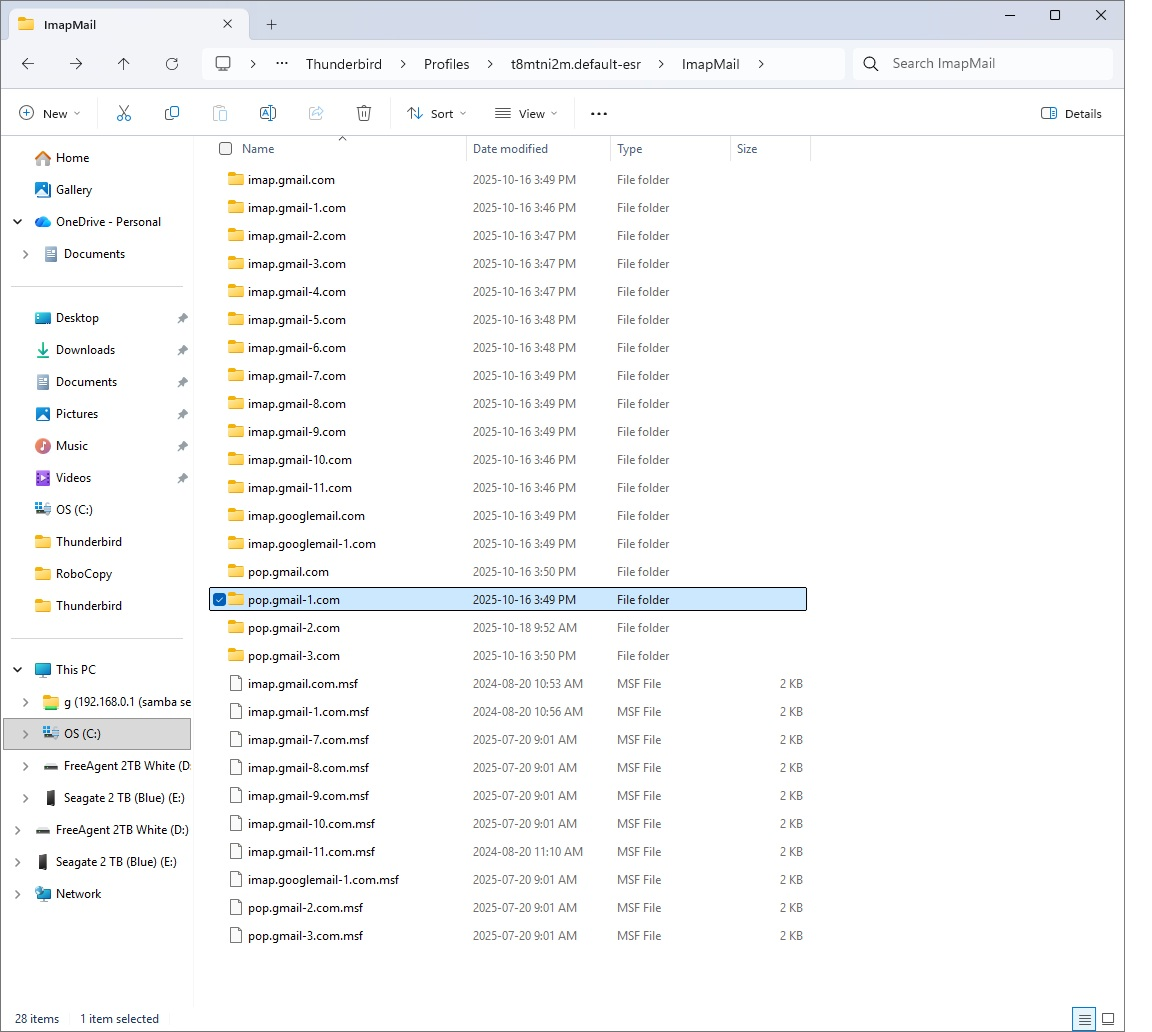
Task: Click the Refresh button in navigation bar
Action: [172, 63]
